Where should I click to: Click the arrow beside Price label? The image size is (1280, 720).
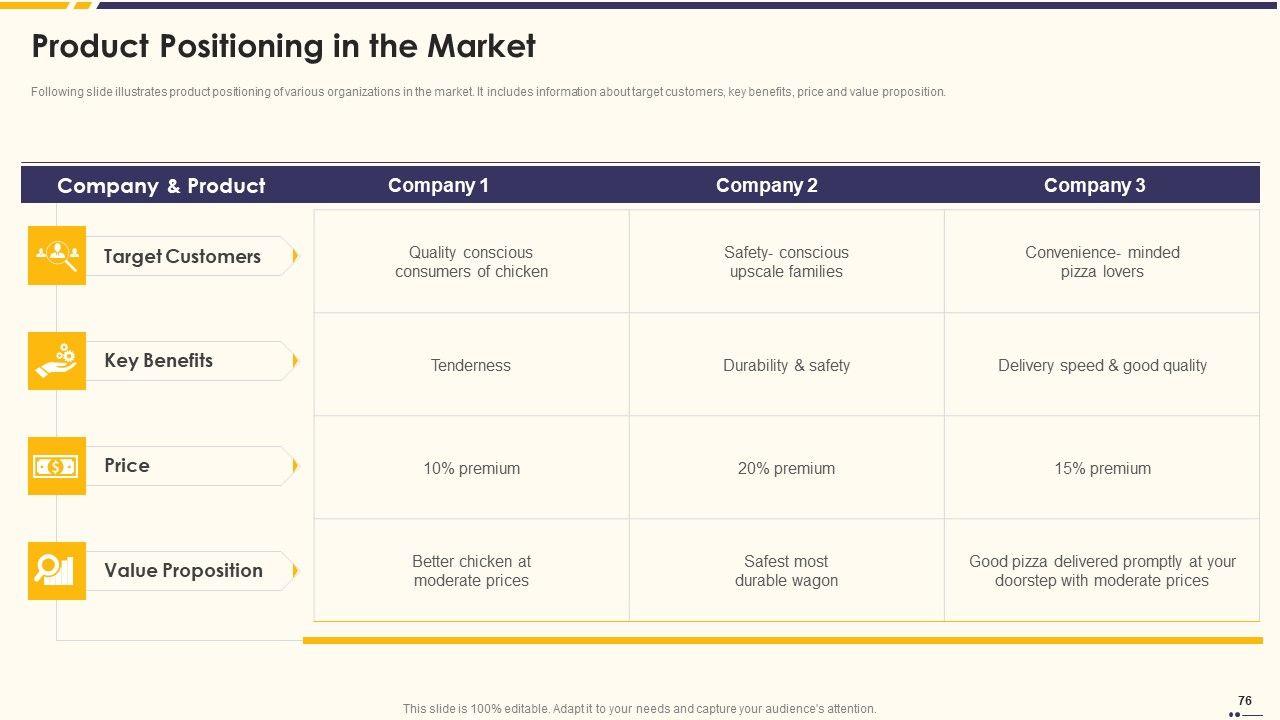294,466
